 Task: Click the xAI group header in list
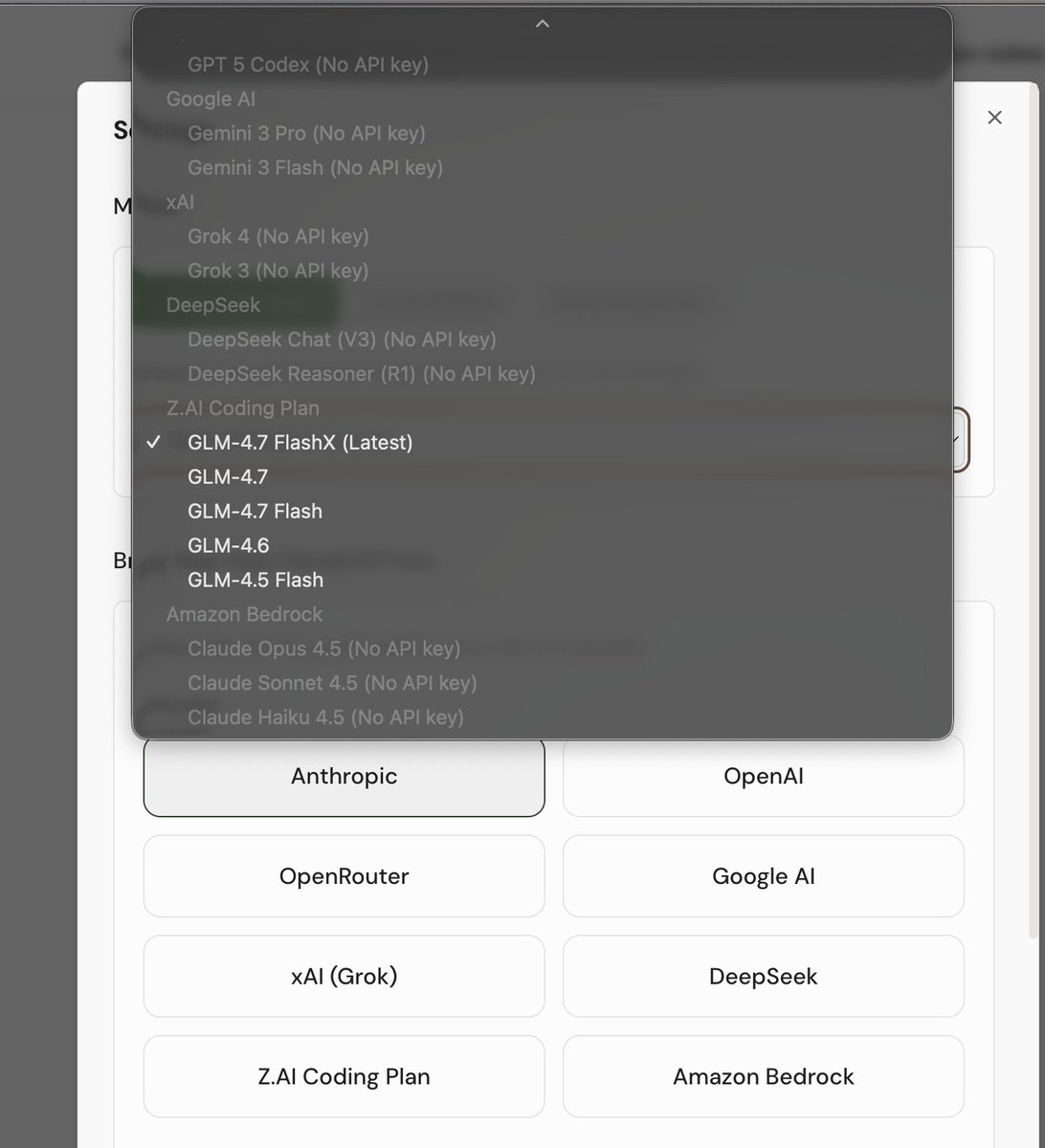pos(180,202)
